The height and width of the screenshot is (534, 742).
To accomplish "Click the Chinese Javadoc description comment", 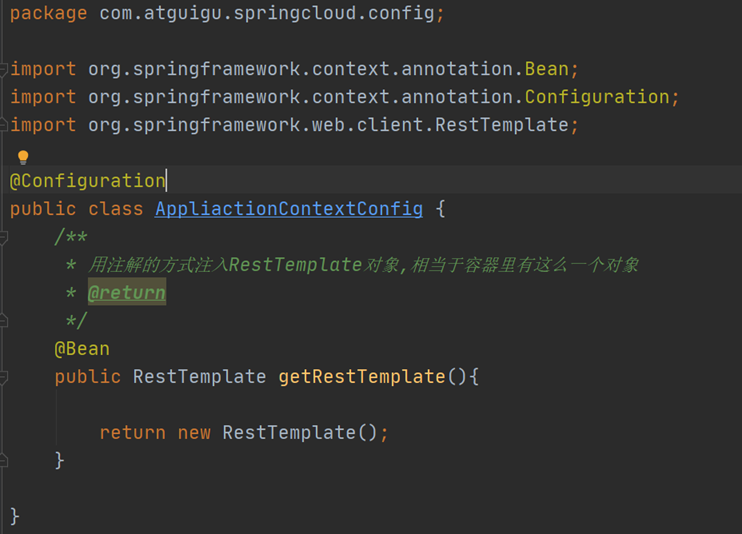I will point(363,265).
